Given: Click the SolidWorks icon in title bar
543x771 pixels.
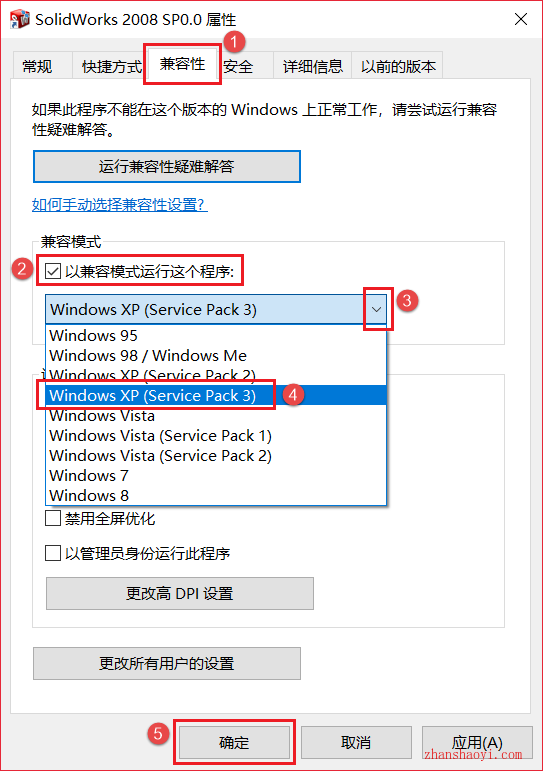Looking at the screenshot, I should 20,19.
